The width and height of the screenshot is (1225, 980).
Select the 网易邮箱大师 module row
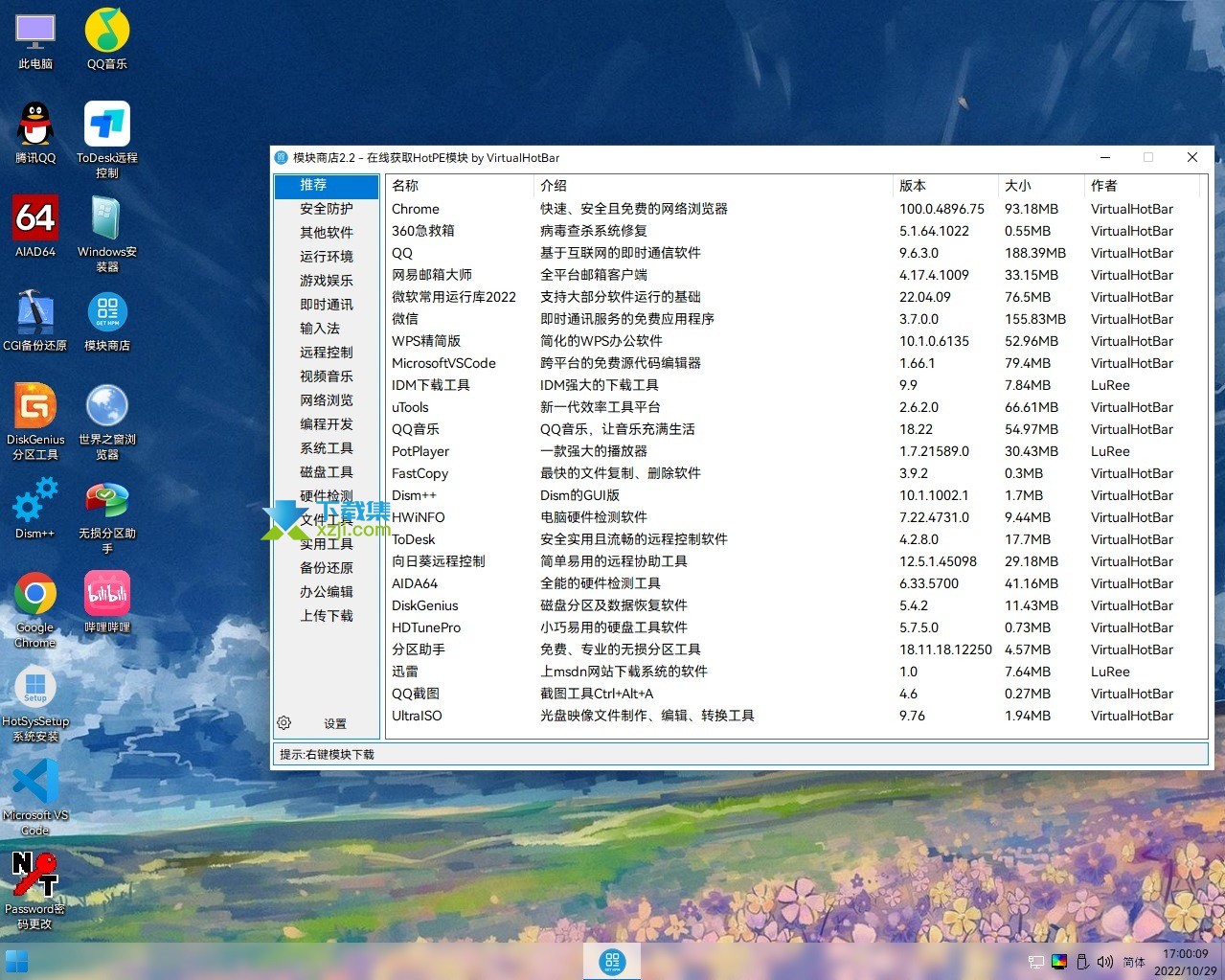pyautogui.click(x=795, y=275)
